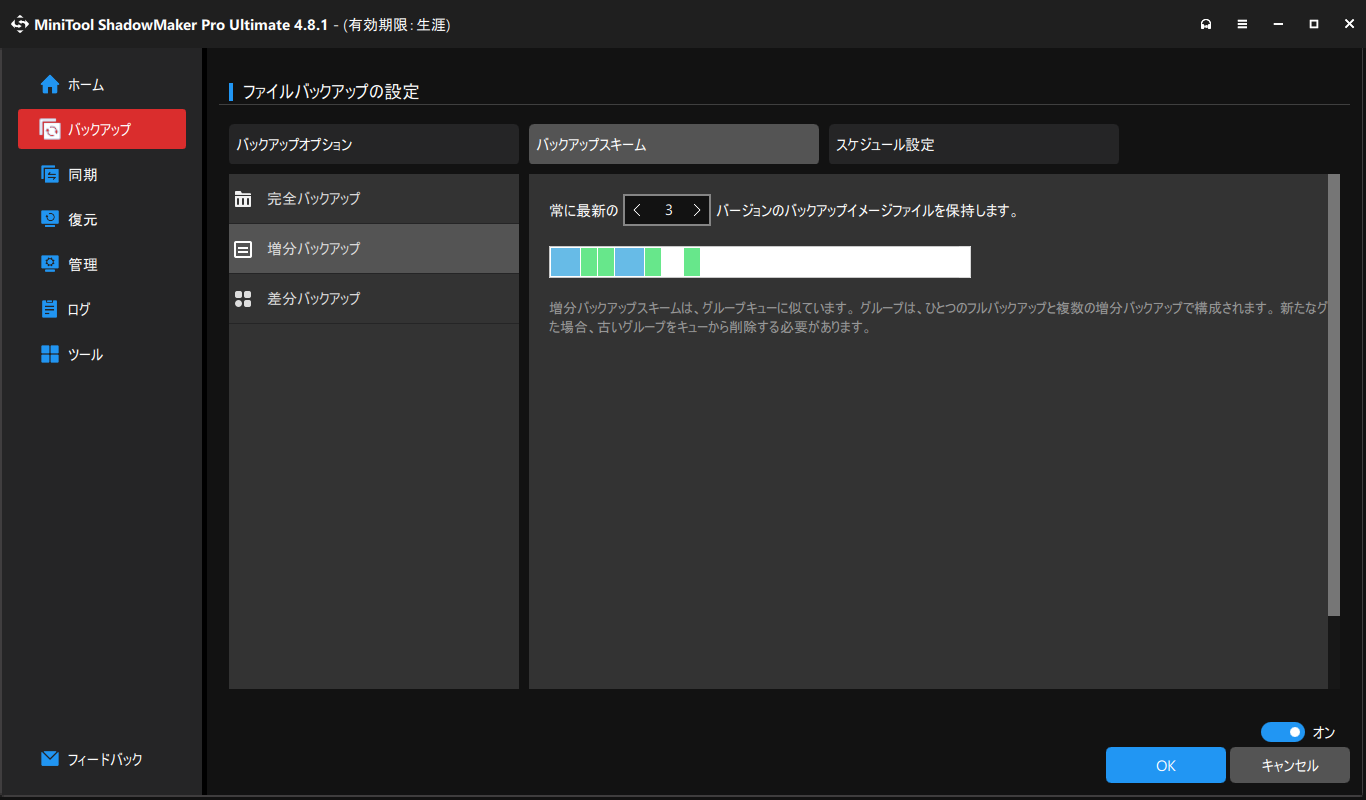Turn off the オン toggle switch

point(1283,732)
